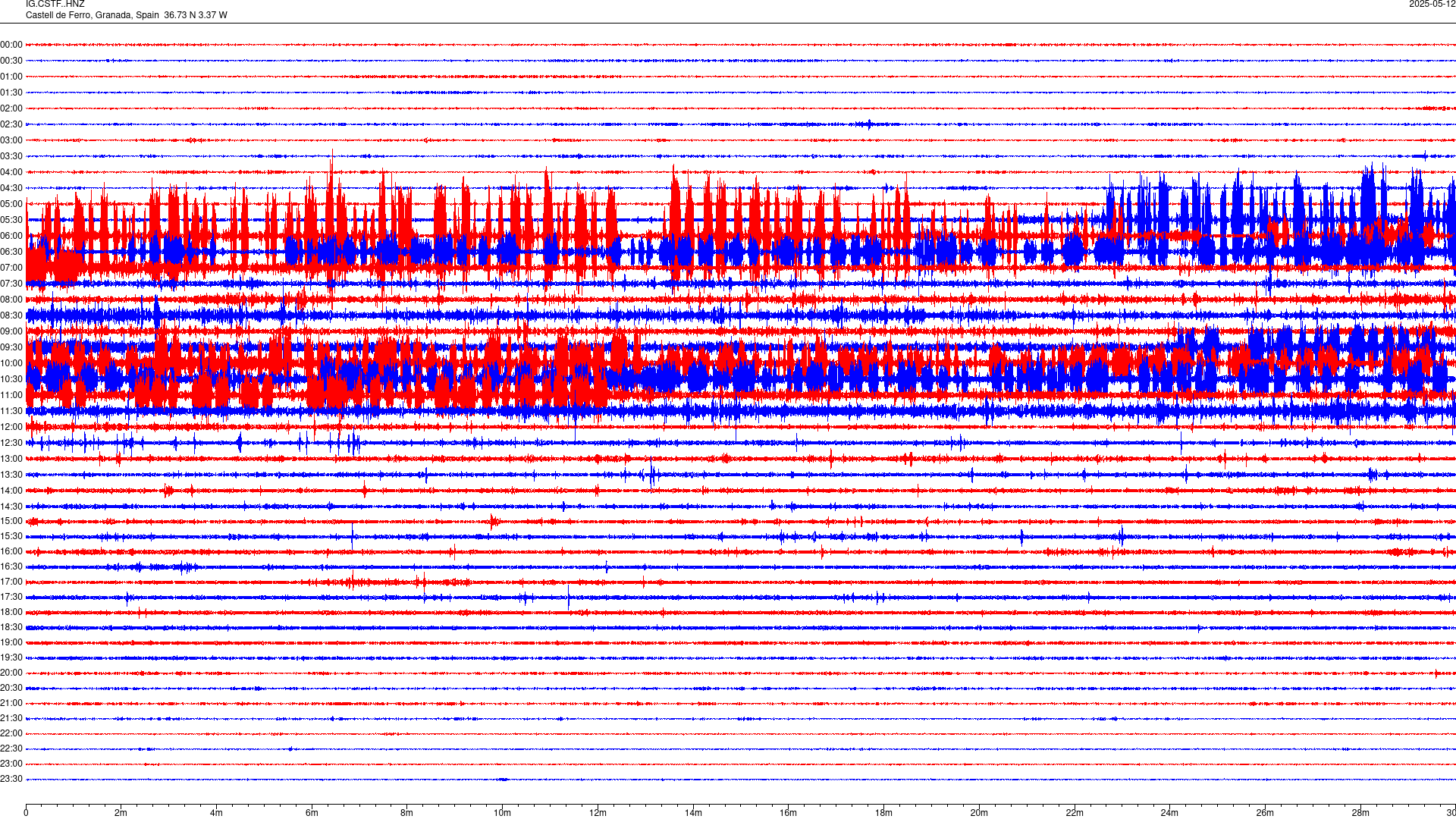Screen dimensions: 1456x819
Task: Select the 00:30 time row label
Action: click(x=11, y=61)
